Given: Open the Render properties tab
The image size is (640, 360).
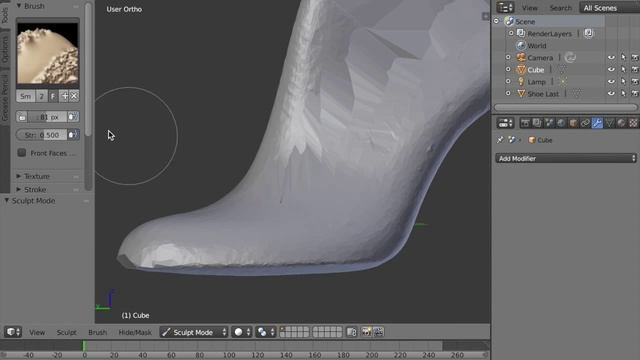Looking at the screenshot, I should pos(525,123).
